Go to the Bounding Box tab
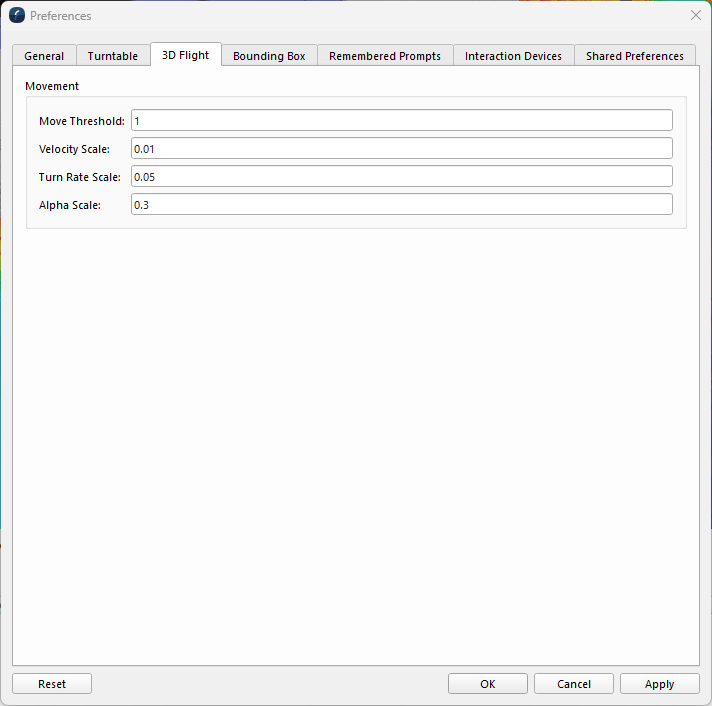 269,56
